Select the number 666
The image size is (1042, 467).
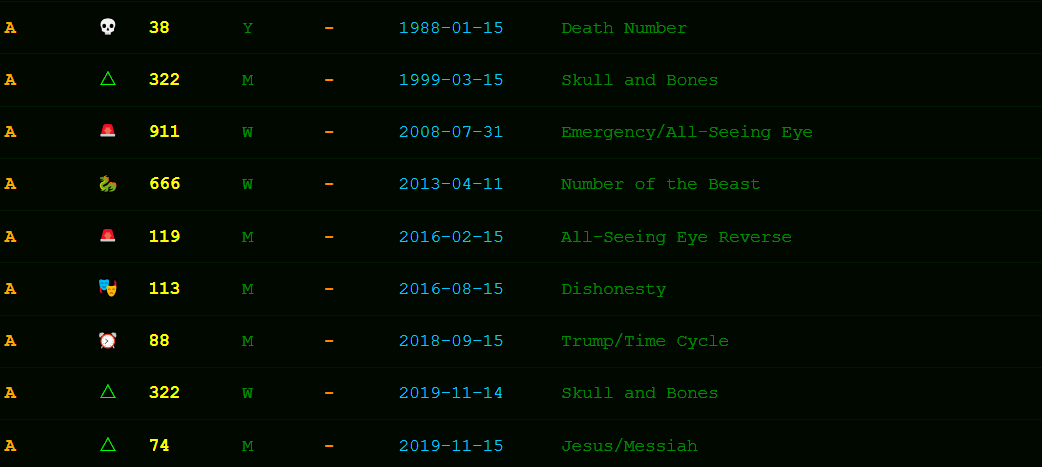coord(165,184)
